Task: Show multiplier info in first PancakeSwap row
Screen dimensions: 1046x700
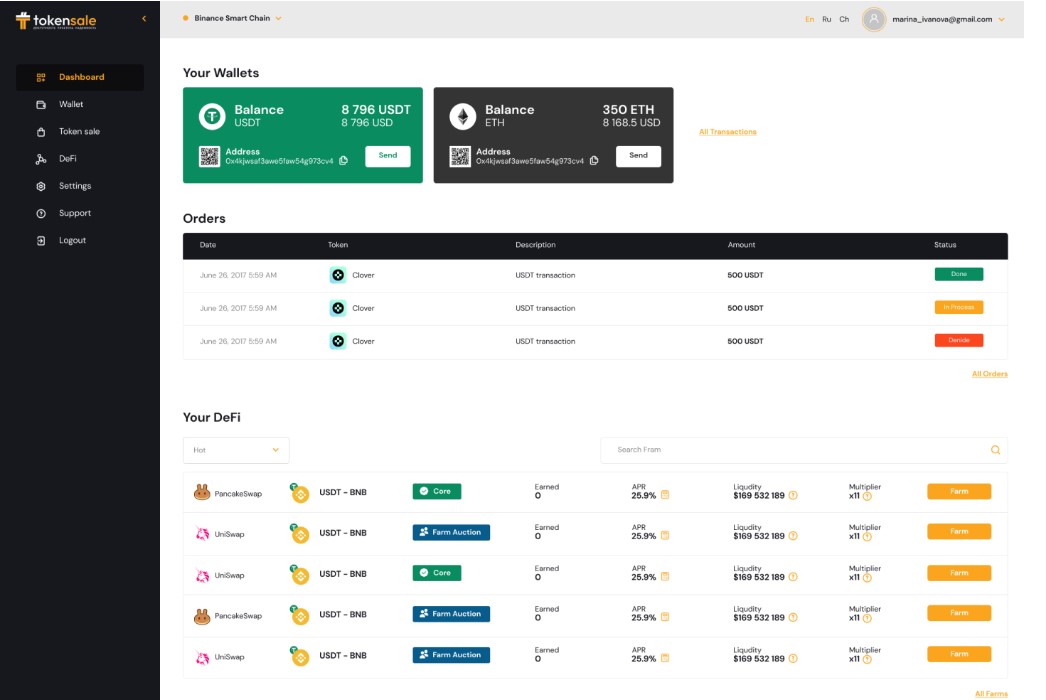Action: tap(867, 496)
